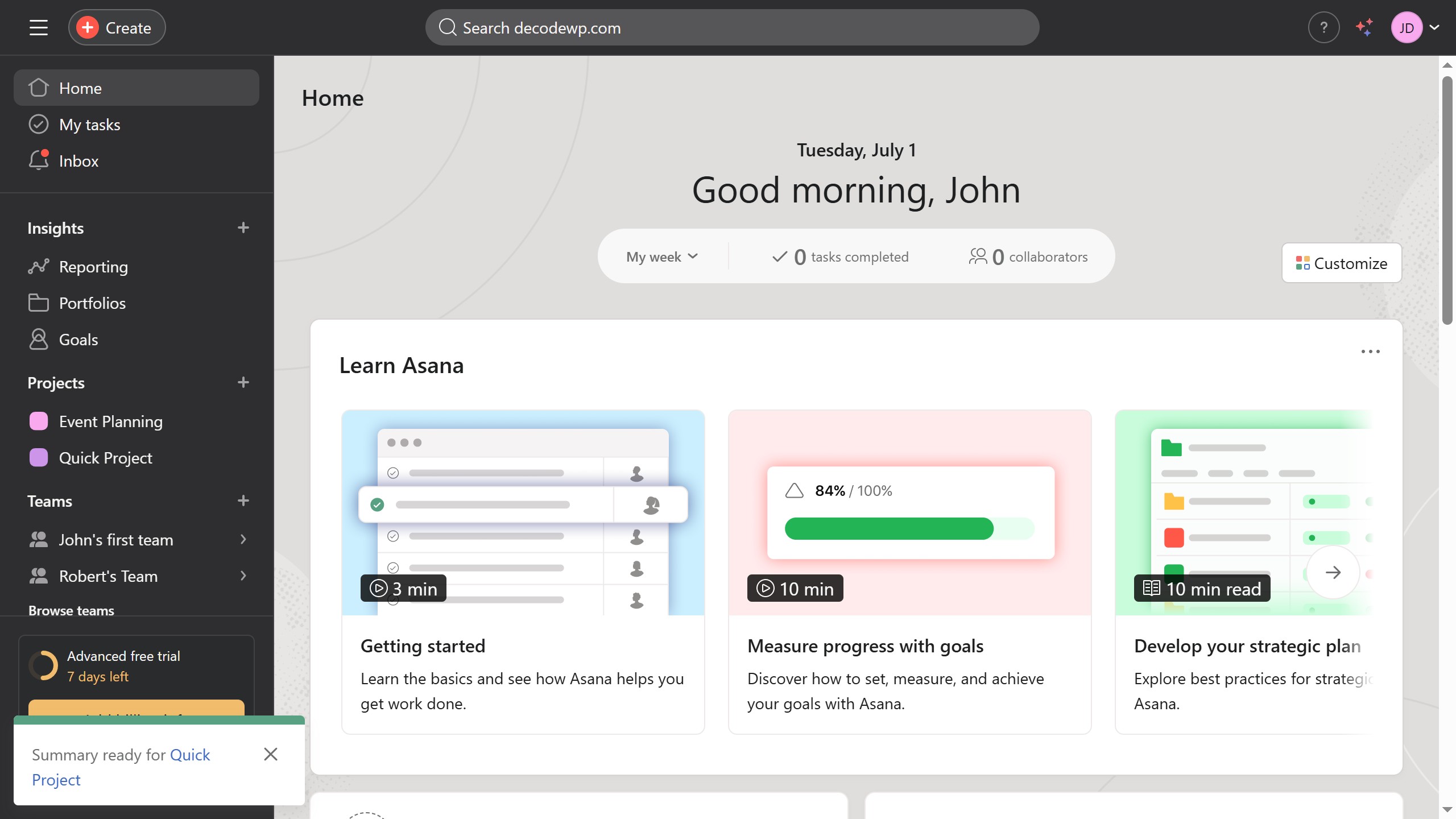Screen dimensions: 1456x819
Task: Open the My week dropdown
Action: pos(662,257)
